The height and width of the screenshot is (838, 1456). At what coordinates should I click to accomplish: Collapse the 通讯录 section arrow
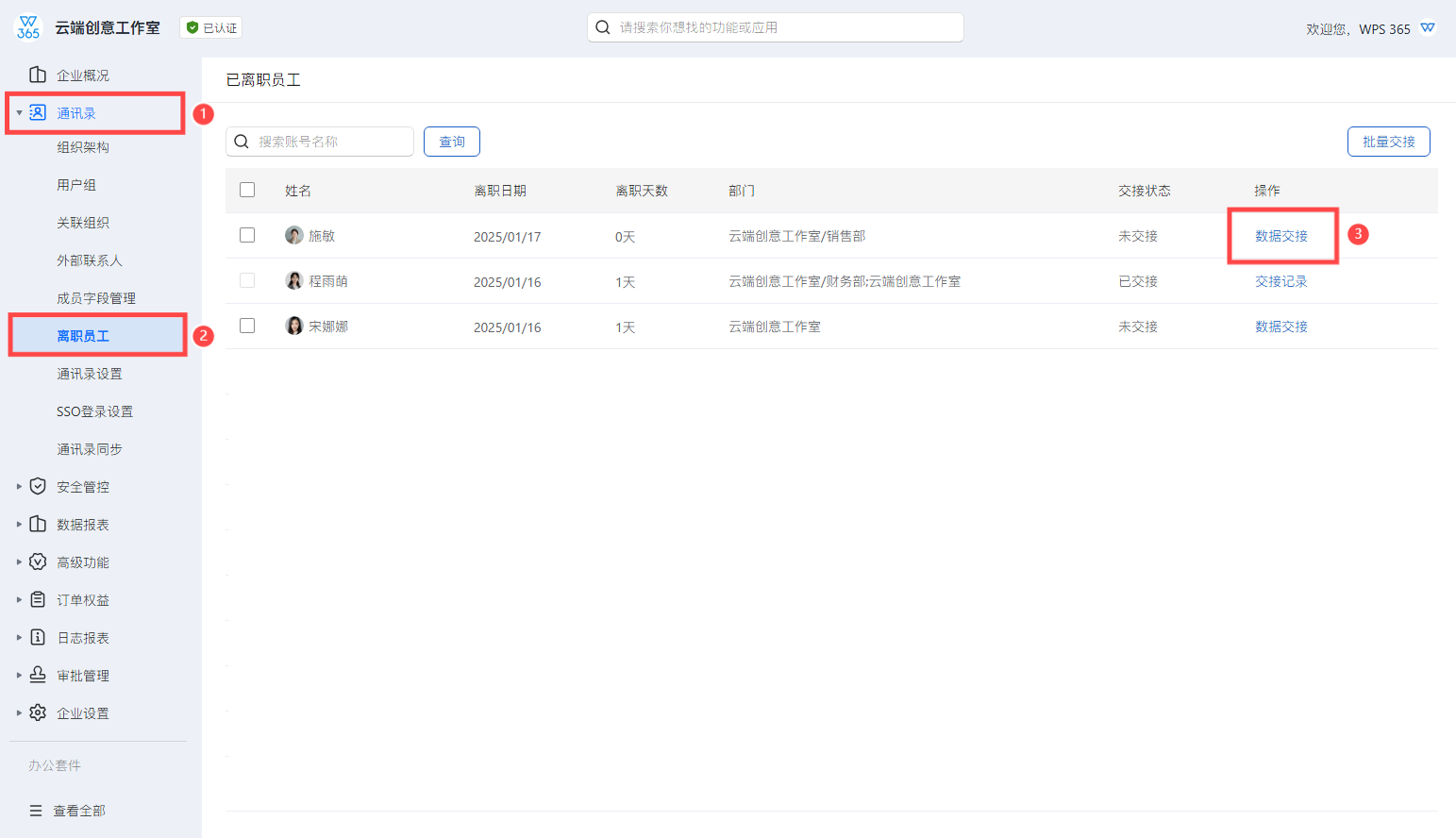pyautogui.click(x=19, y=113)
